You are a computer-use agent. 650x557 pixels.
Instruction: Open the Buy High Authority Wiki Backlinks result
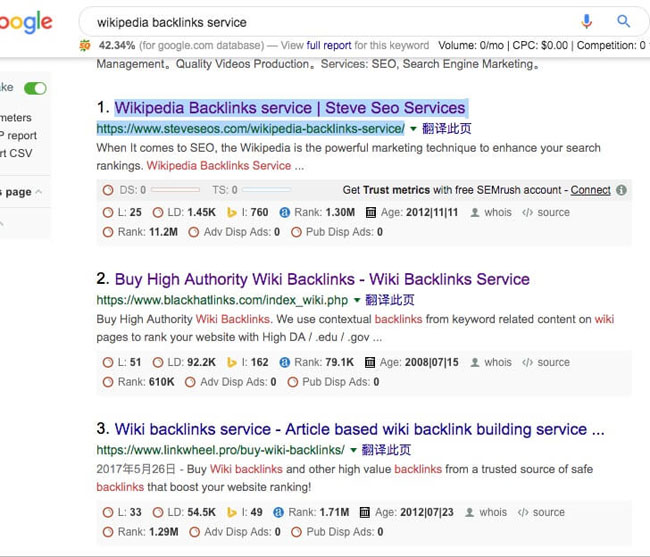[322, 279]
